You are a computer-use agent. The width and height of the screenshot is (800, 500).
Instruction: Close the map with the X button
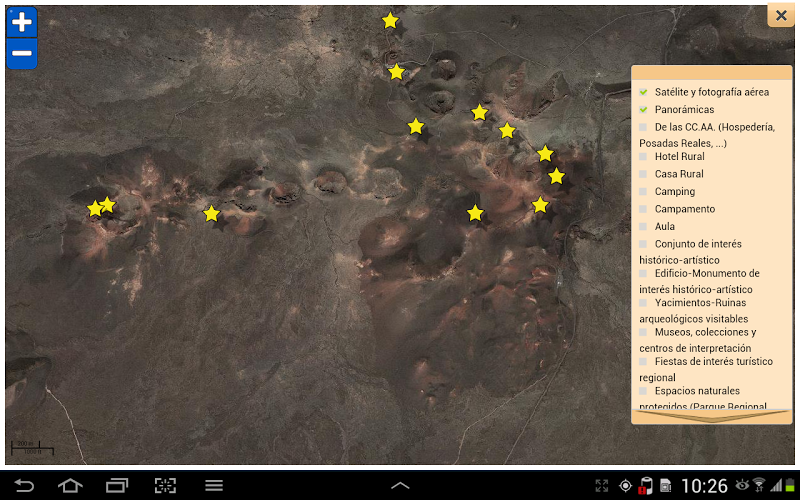(781, 16)
